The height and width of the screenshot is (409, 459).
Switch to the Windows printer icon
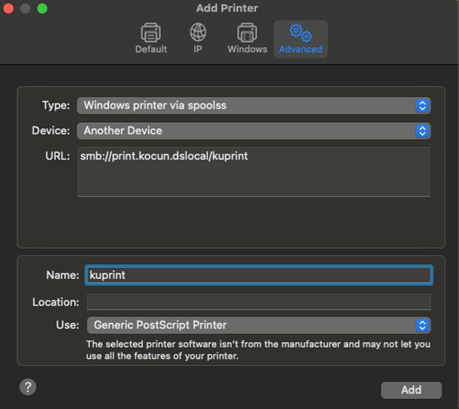point(247,33)
